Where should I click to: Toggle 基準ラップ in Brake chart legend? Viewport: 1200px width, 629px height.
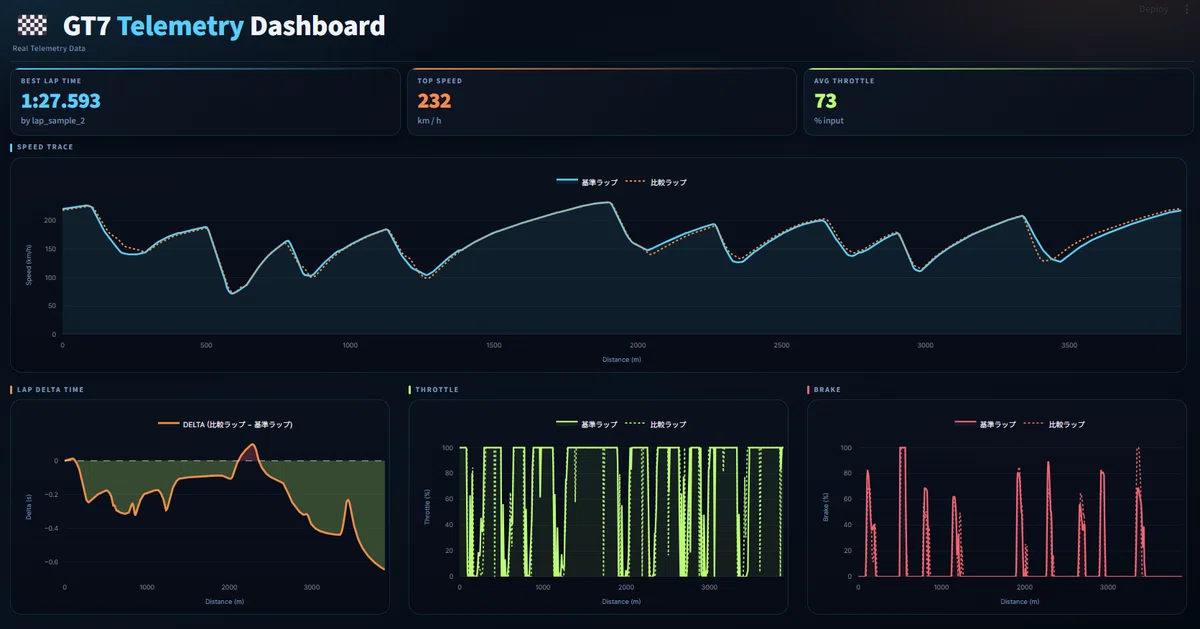click(x=985, y=425)
